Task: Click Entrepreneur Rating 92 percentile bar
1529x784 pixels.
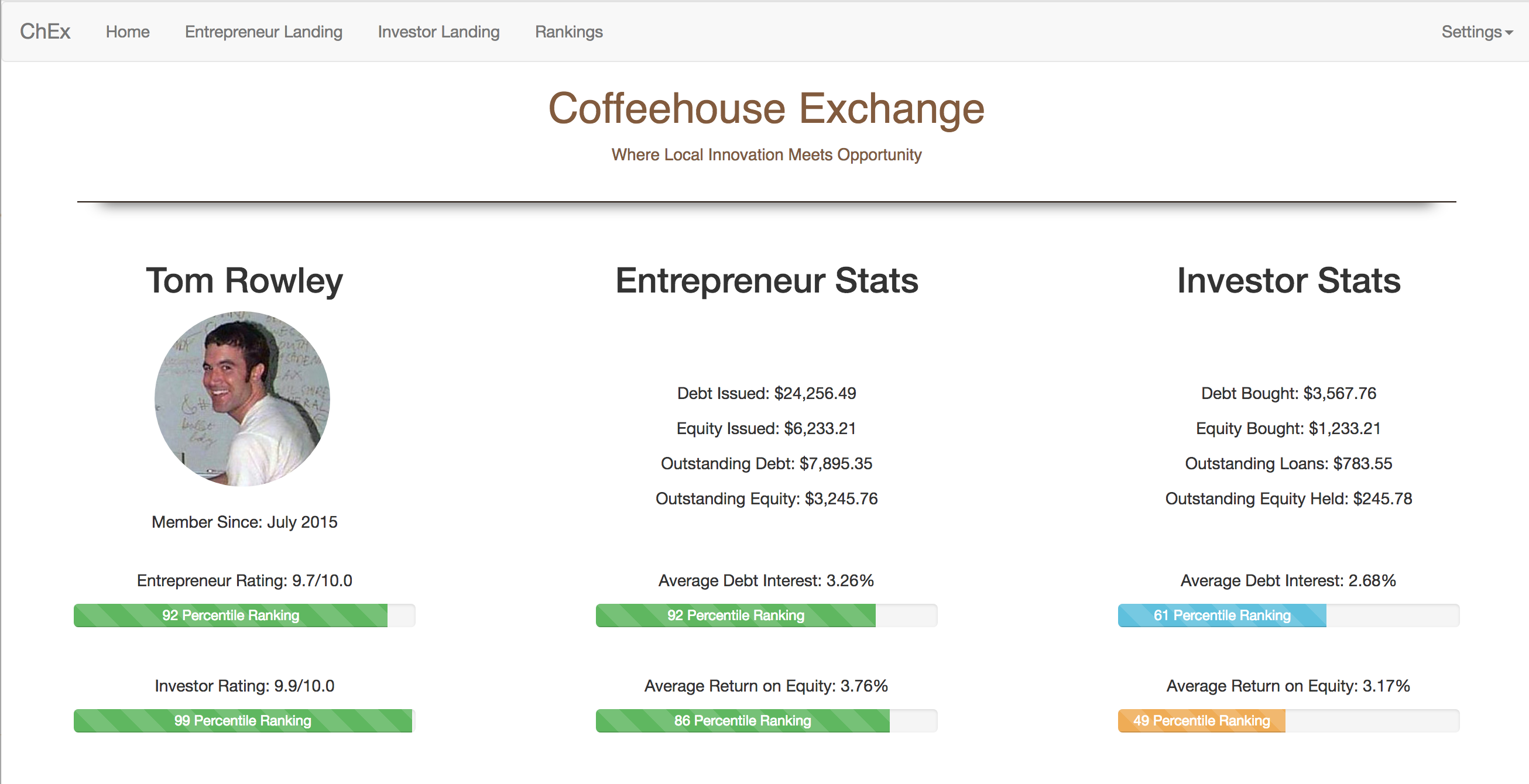Action: point(230,615)
